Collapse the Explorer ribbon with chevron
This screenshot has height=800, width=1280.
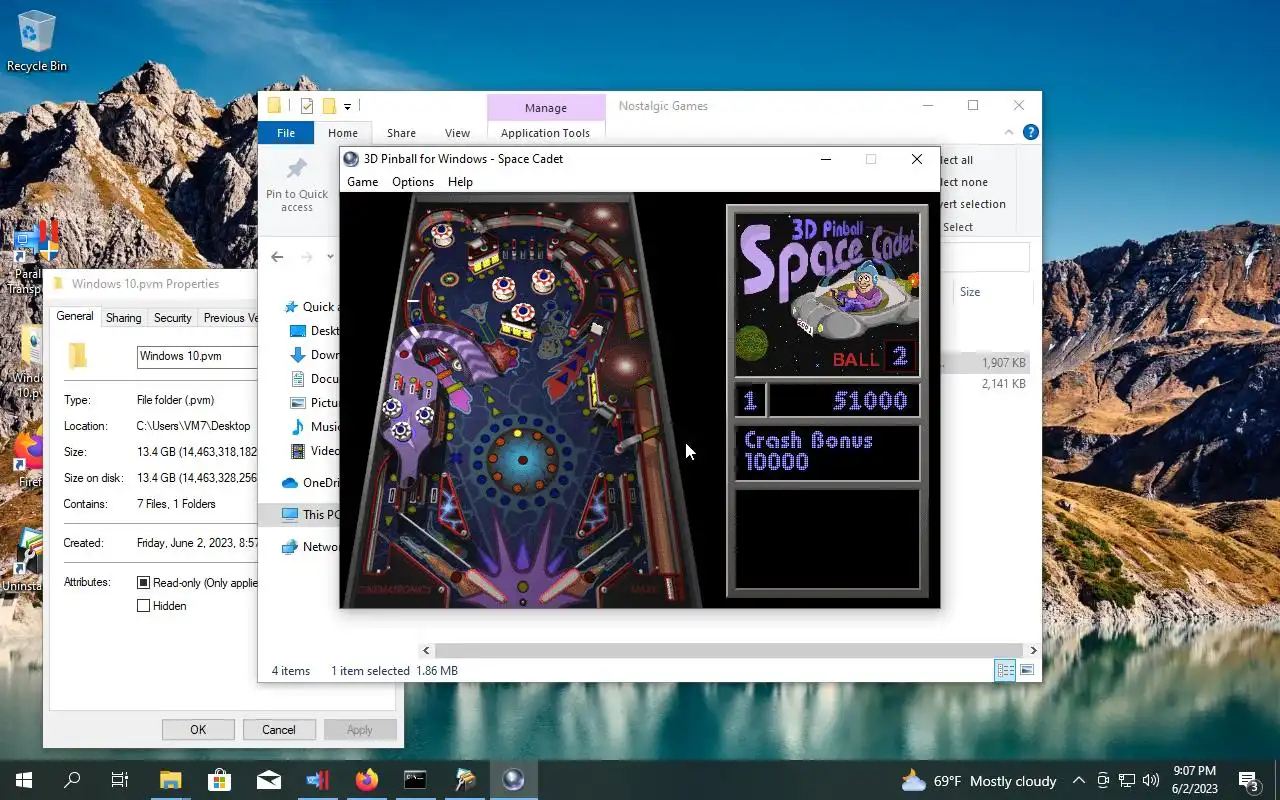click(1010, 132)
